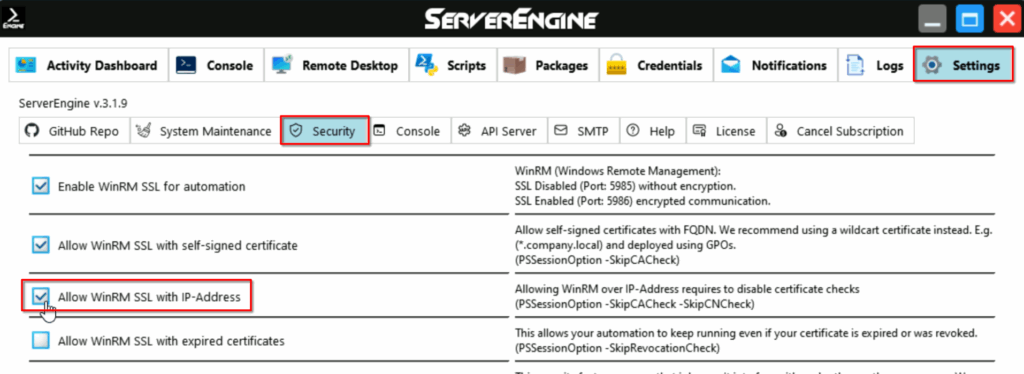Image resolution: width=1024 pixels, height=374 pixels.
Task: Click the GitHub octocat icon
Action: 32,131
